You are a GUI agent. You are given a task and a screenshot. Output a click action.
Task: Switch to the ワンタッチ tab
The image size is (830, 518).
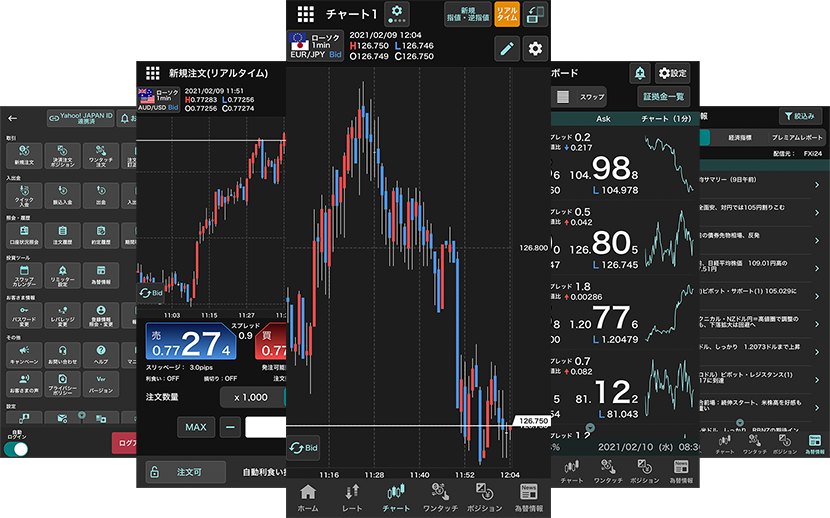[440, 496]
